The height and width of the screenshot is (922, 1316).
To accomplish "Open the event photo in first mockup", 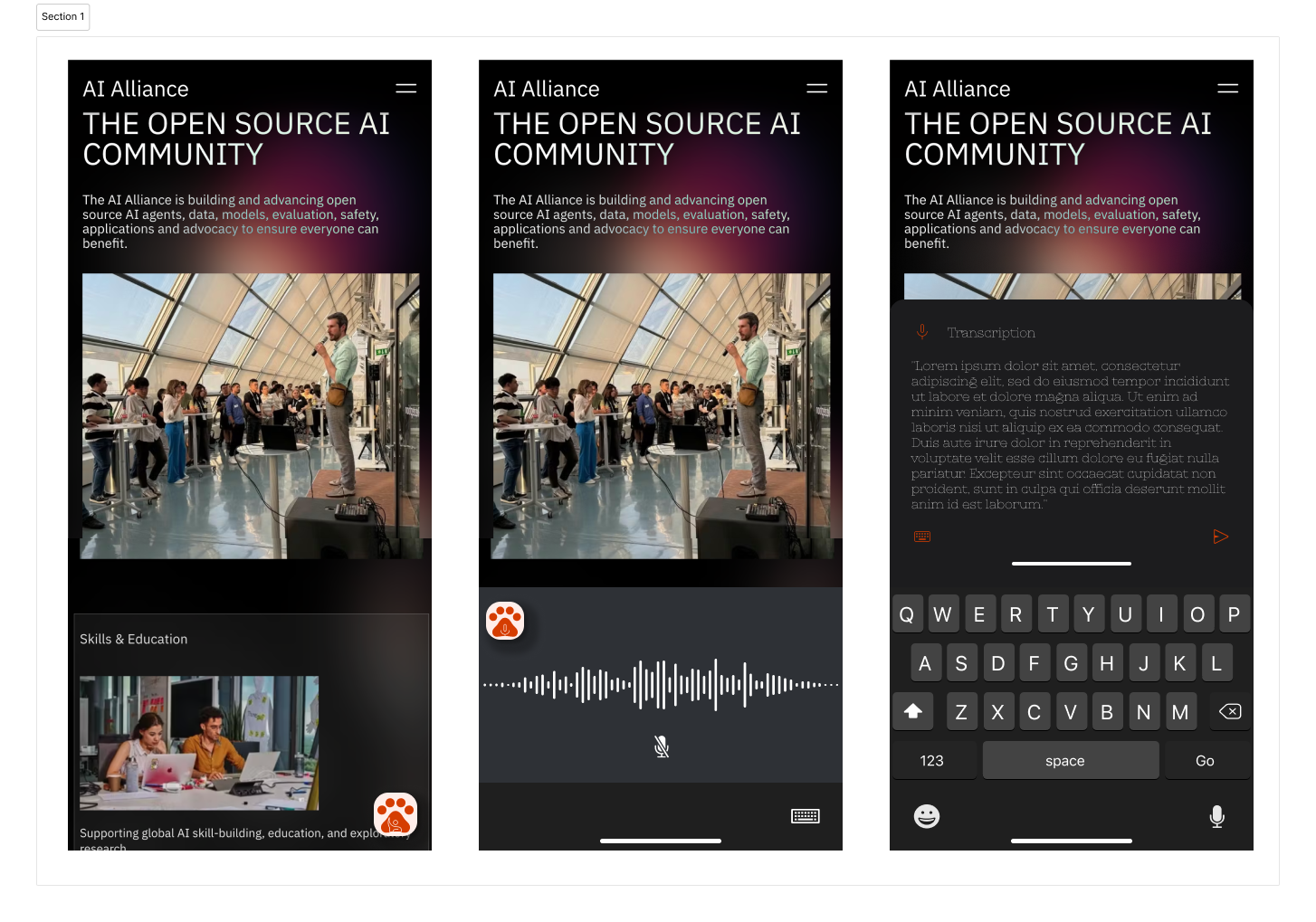I will click(x=251, y=416).
